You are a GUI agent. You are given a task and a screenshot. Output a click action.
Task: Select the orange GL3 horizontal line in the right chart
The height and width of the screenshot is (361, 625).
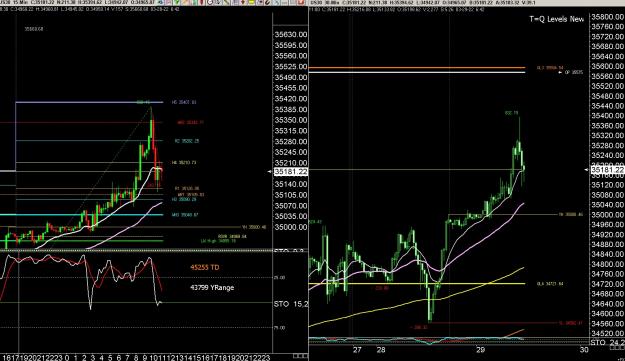[x=417, y=68]
